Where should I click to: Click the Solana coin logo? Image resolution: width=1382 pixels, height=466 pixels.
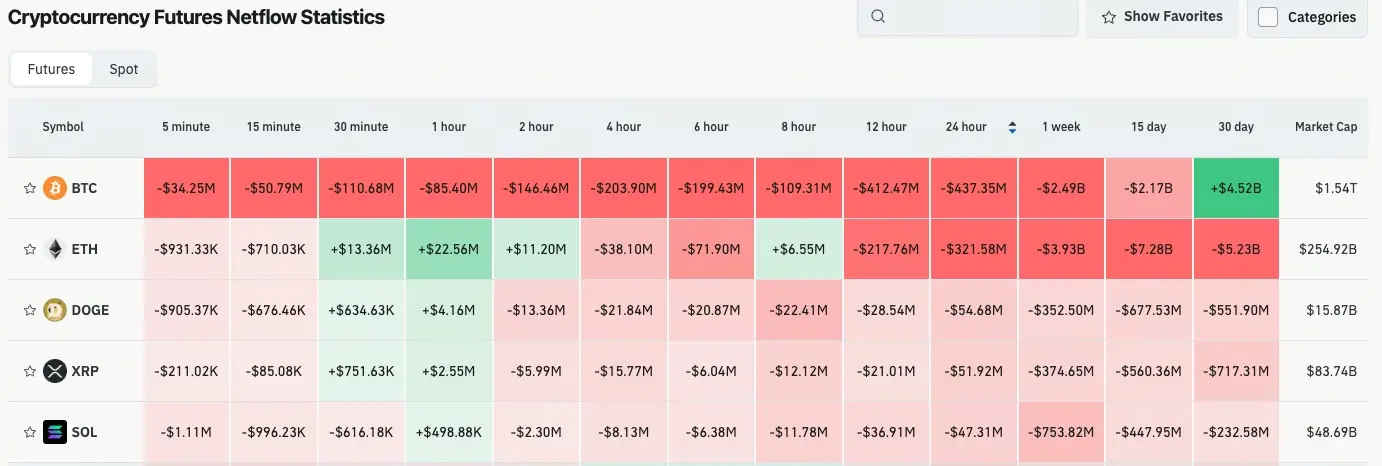coord(55,432)
